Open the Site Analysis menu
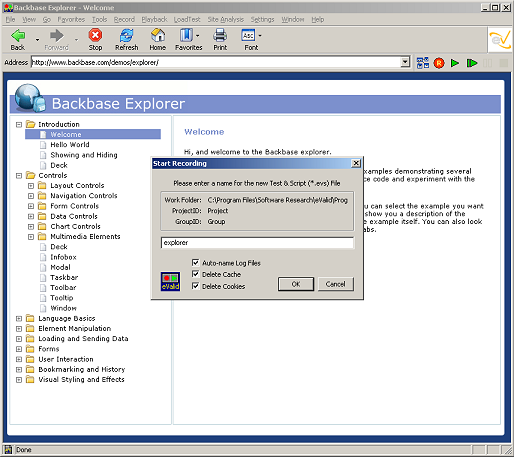514x457 pixels. click(x=226, y=19)
